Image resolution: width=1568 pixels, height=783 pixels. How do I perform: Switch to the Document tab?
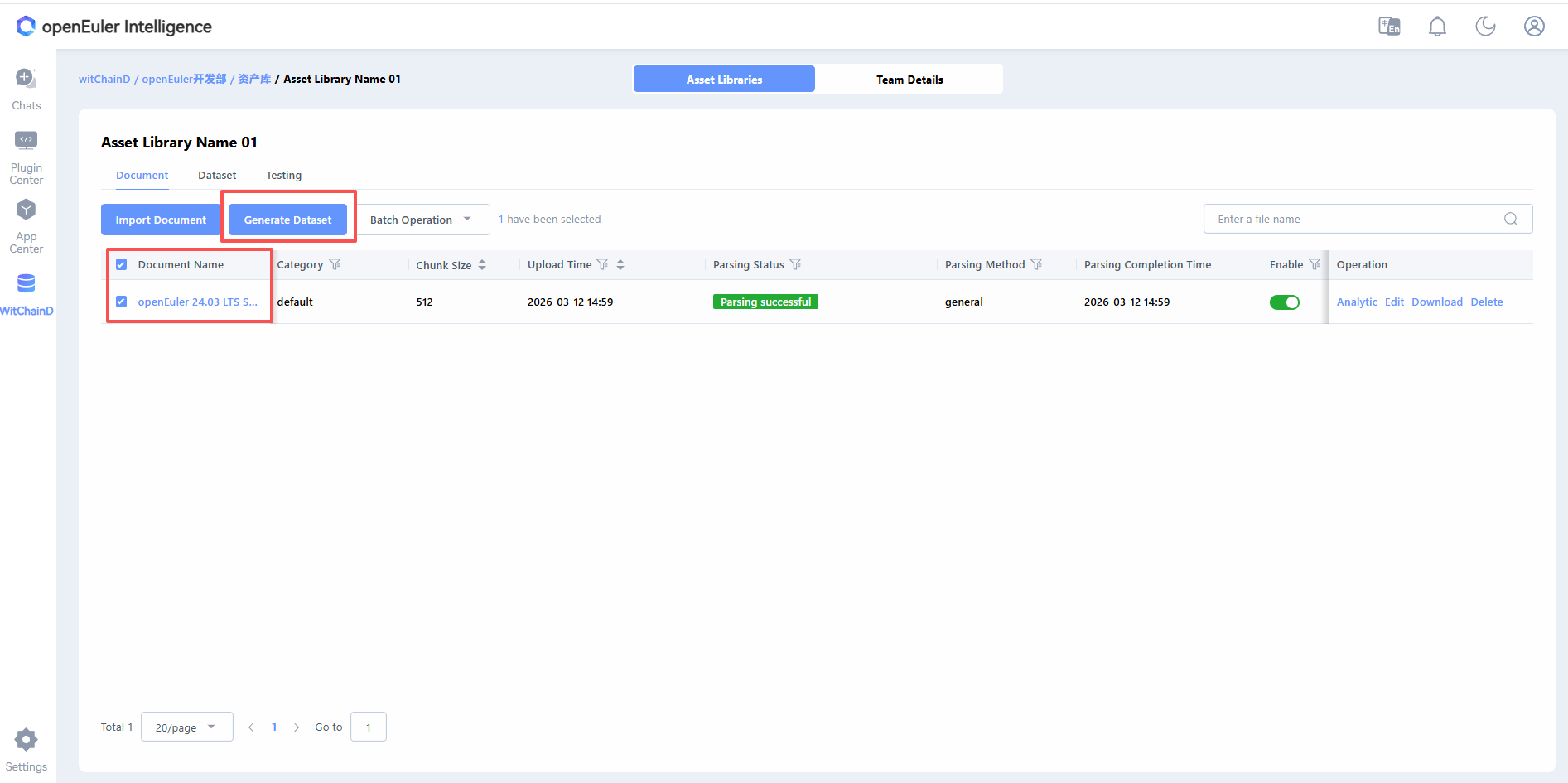[142, 175]
